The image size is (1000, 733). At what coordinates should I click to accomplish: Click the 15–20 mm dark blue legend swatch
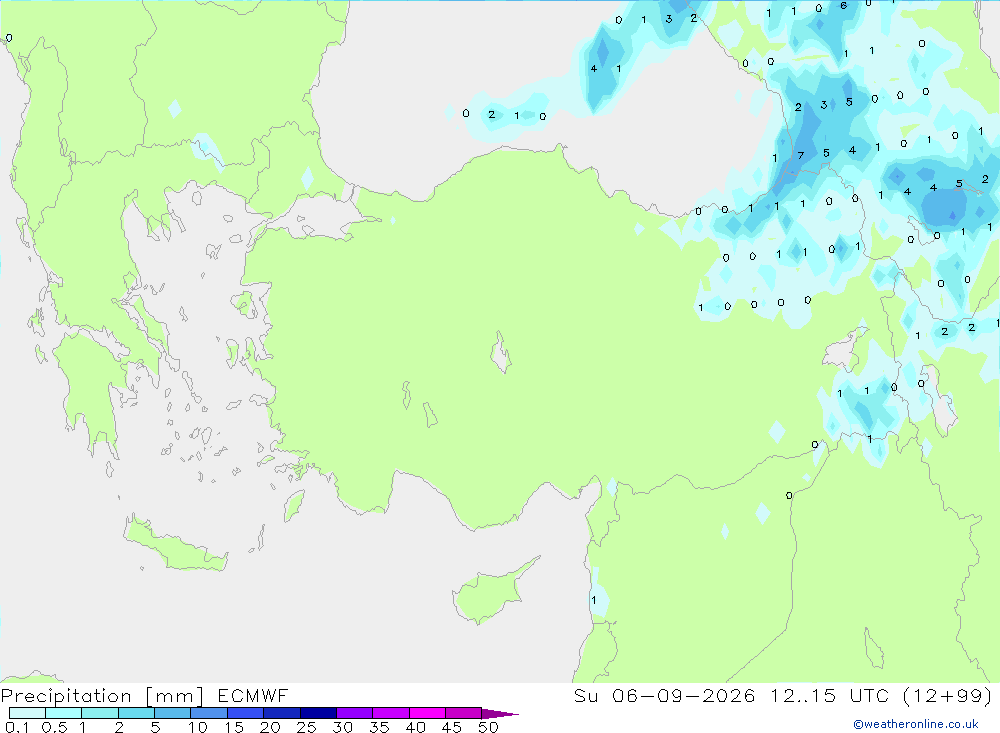click(246, 713)
